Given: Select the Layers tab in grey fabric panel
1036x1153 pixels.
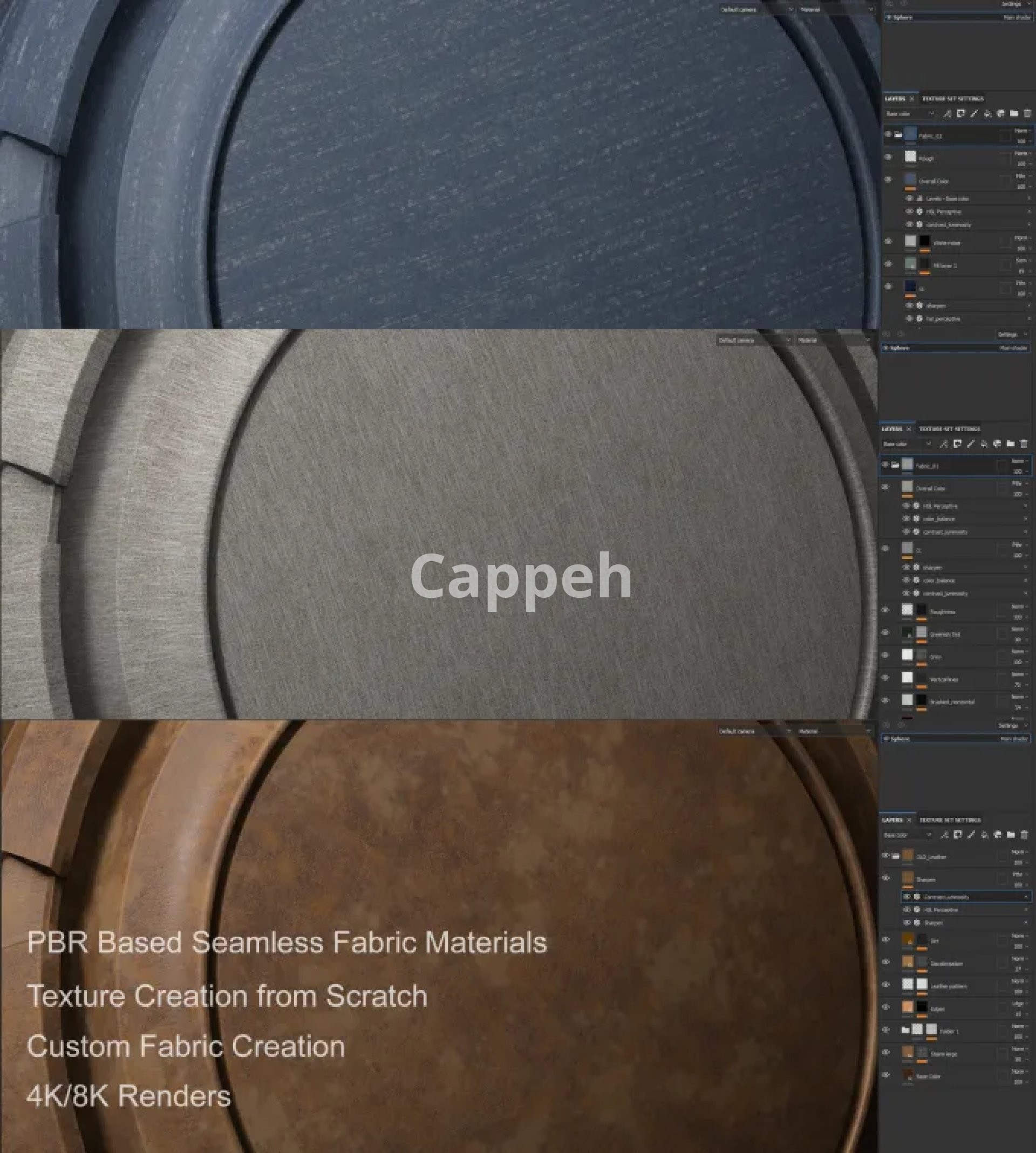Looking at the screenshot, I should pos(891,429).
